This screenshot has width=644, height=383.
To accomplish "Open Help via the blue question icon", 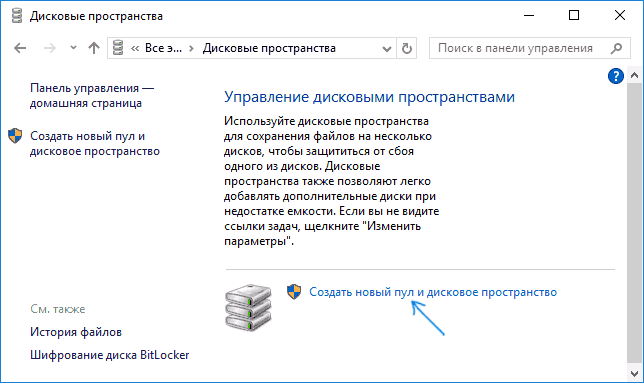I will 616,76.
